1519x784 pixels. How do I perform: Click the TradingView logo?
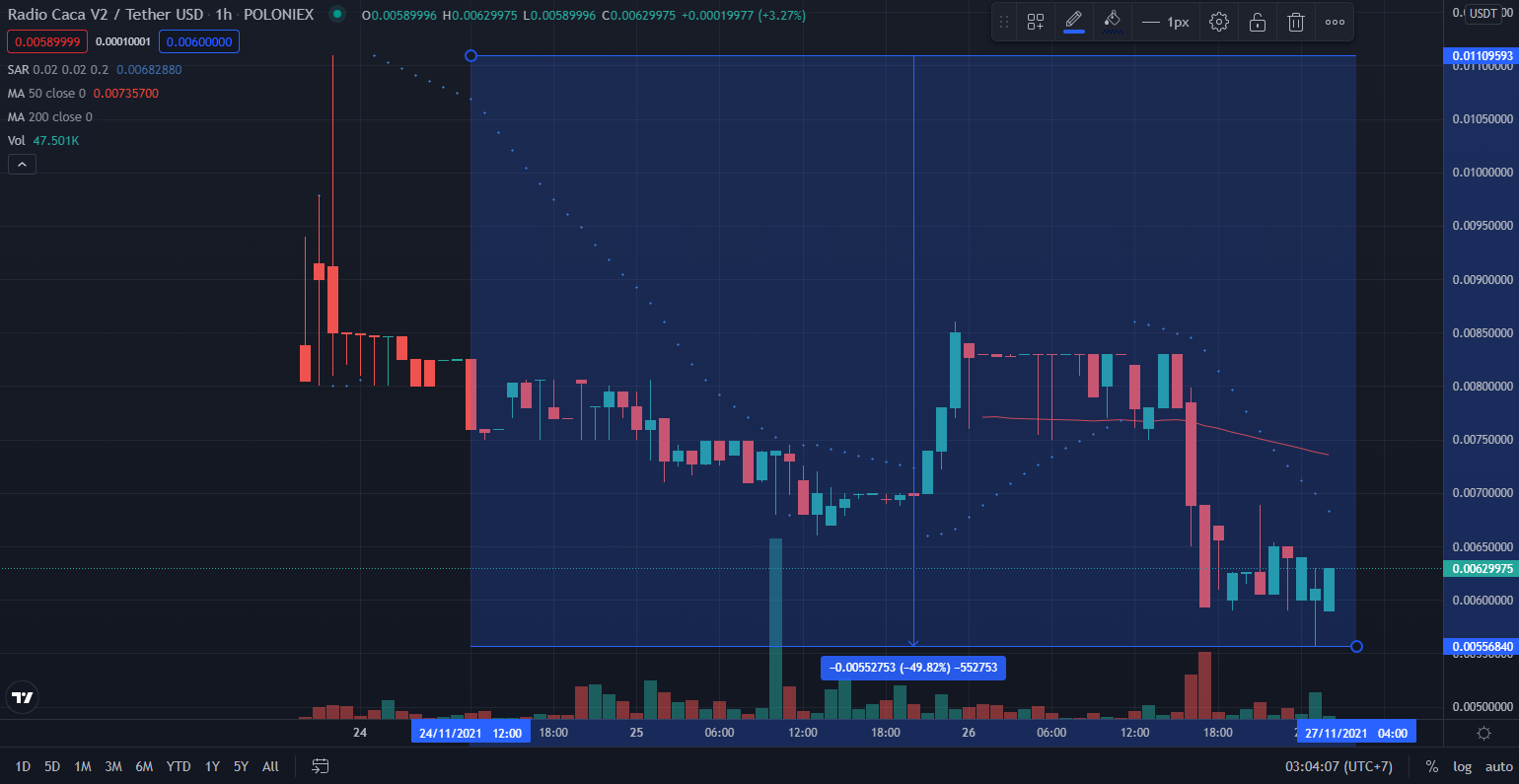coord(22,697)
